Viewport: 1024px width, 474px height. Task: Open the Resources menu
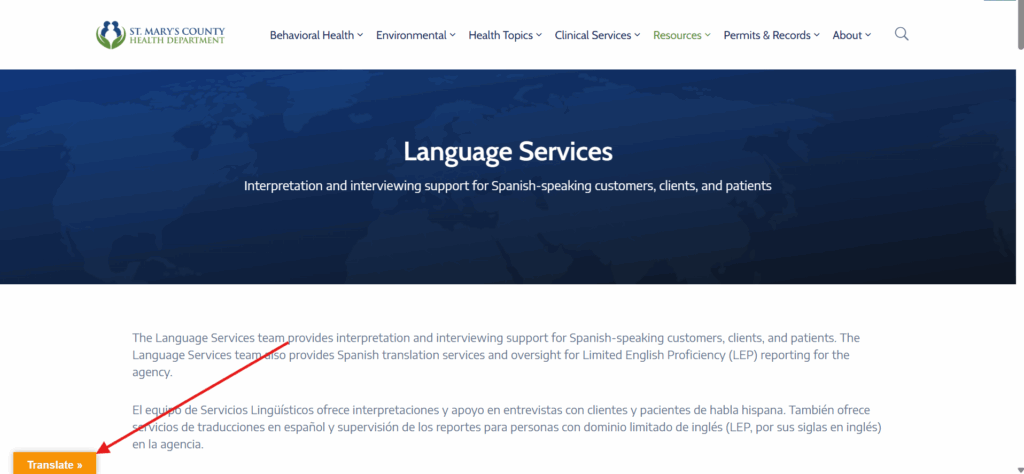[682, 35]
